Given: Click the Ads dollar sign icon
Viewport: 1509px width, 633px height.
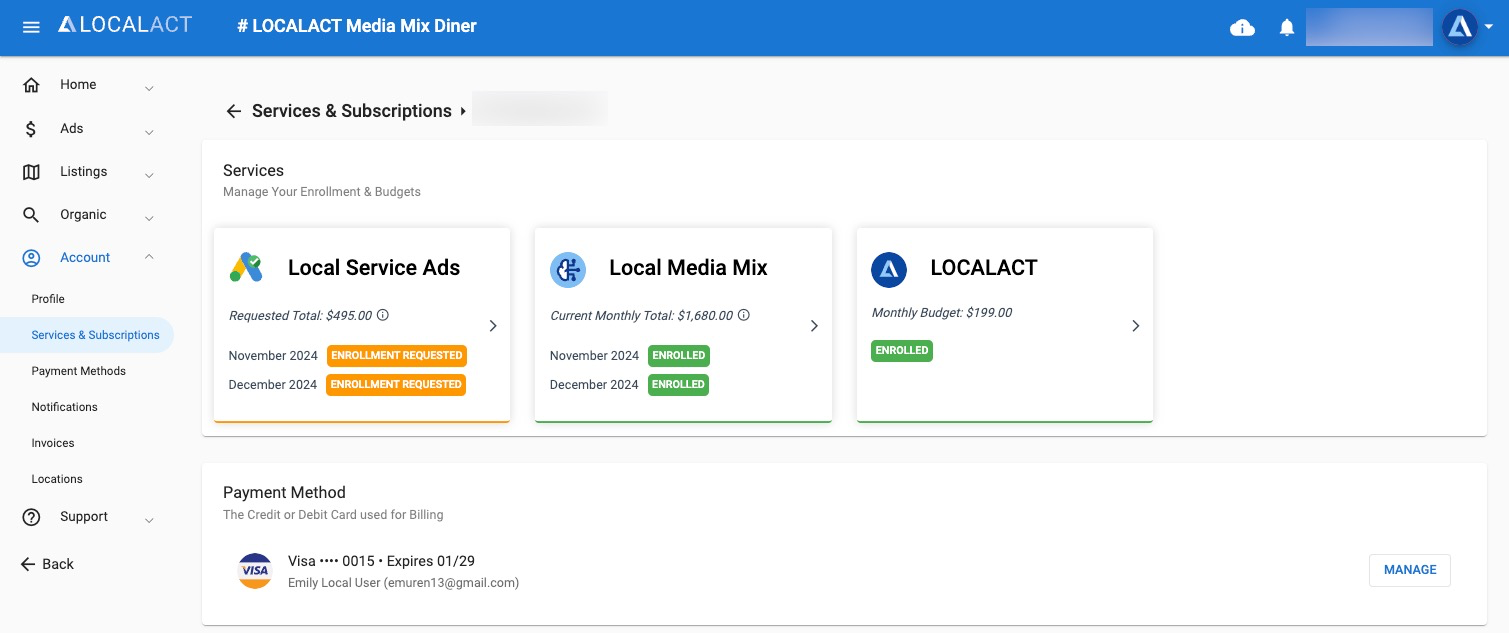Looking at the screenshot, I should click(31, 129).
